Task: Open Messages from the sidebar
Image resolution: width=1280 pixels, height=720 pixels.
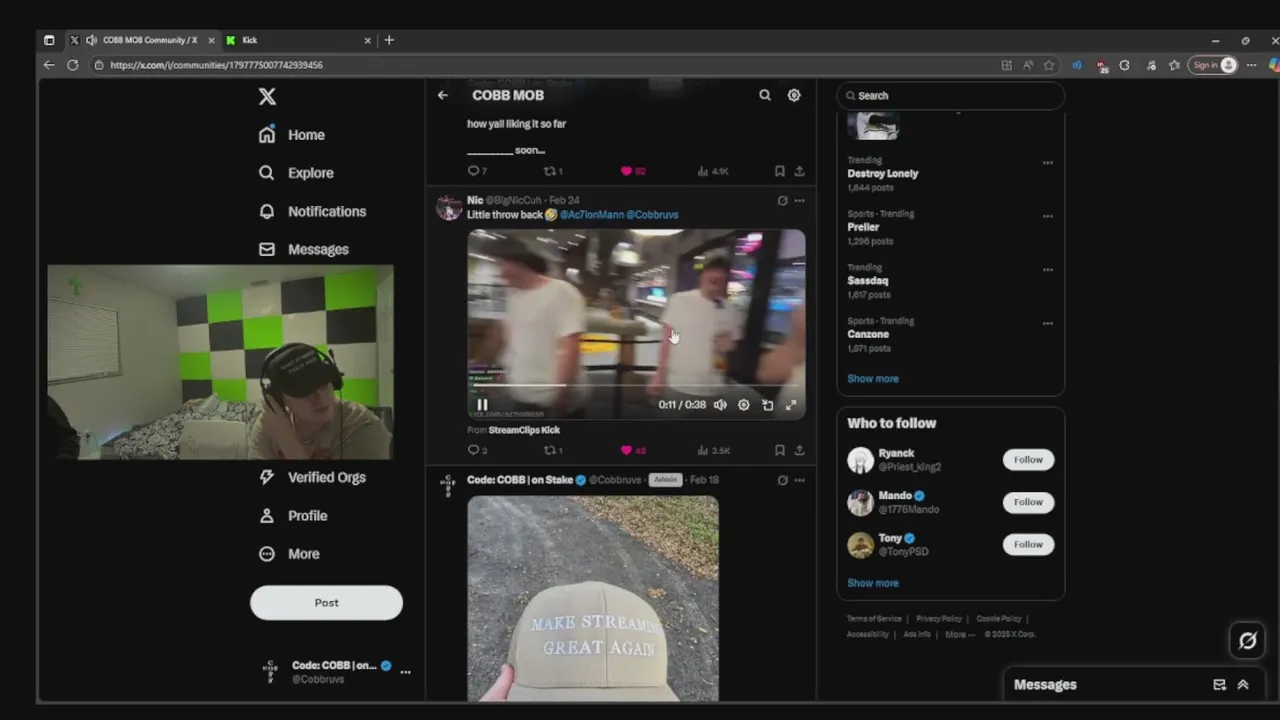Action: tap(304, 249)
